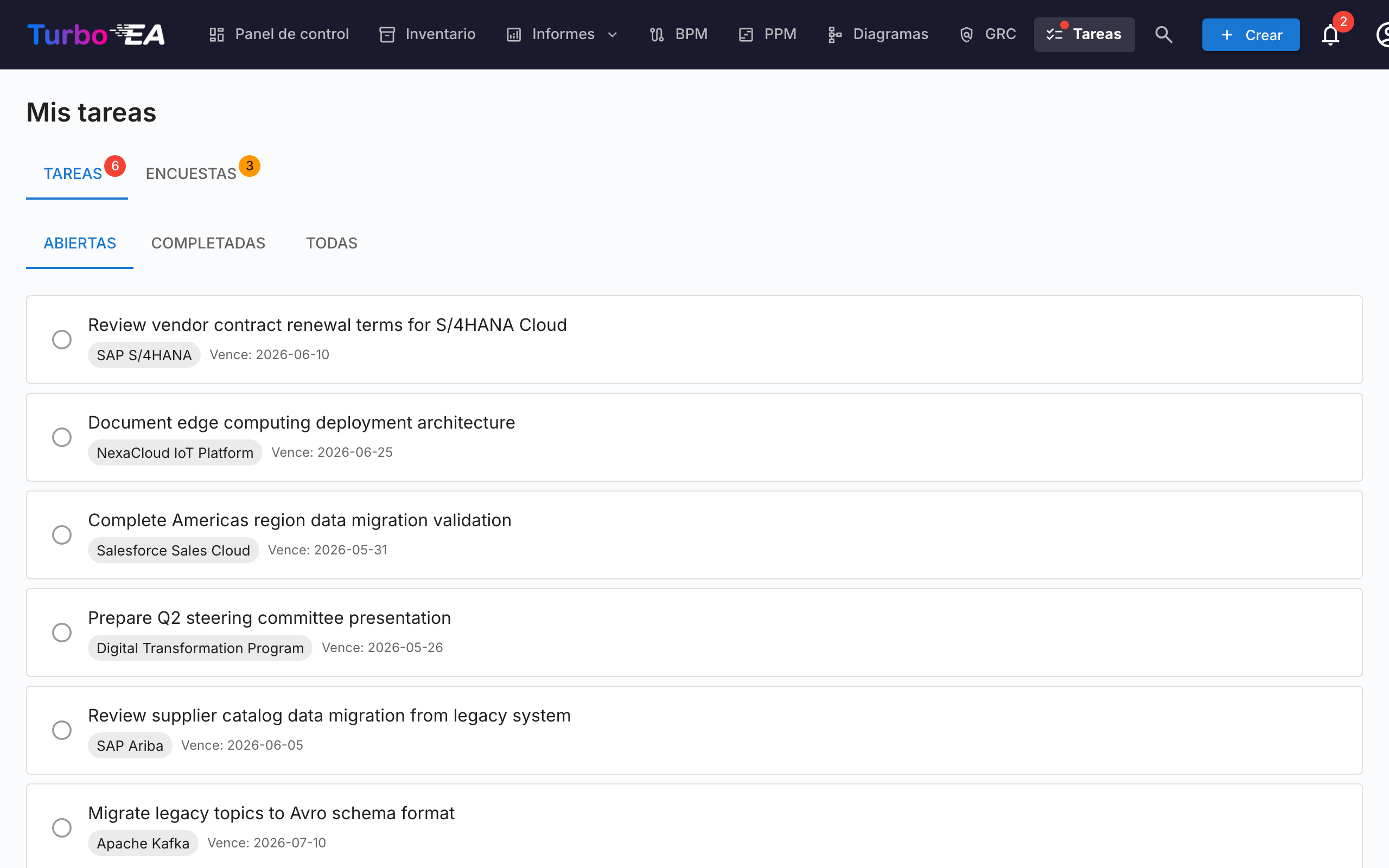The image size is (1389, 868).
Task: Click the 'Mis tareas' page heading
Action: [91, 112]
